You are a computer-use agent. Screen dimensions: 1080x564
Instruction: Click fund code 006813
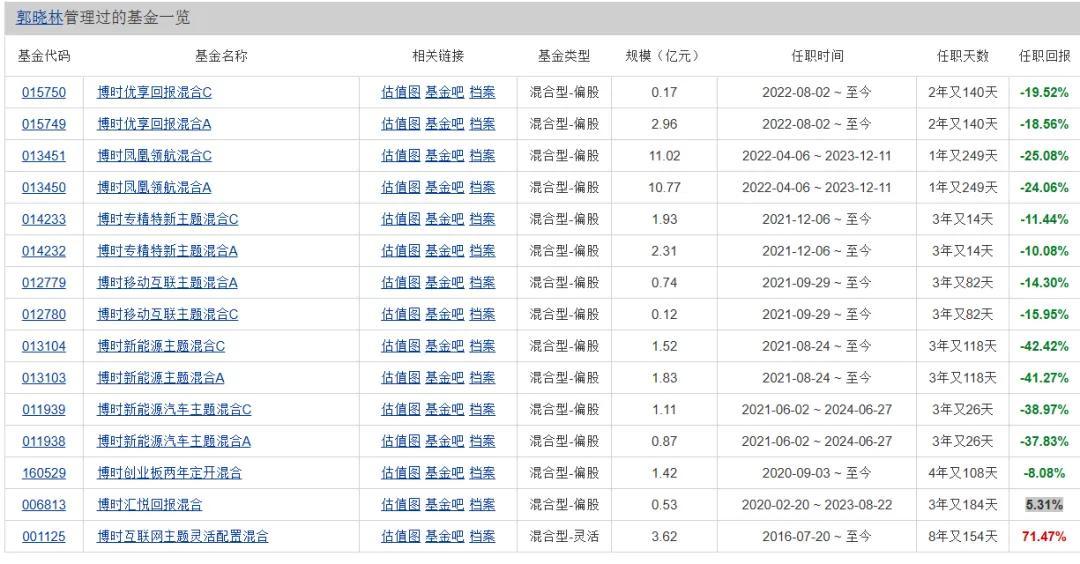(x=44, y=504)
